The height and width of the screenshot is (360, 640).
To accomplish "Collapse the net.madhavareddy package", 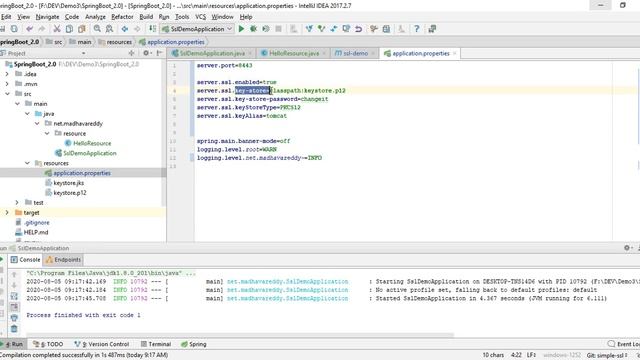I will point(37,123).
